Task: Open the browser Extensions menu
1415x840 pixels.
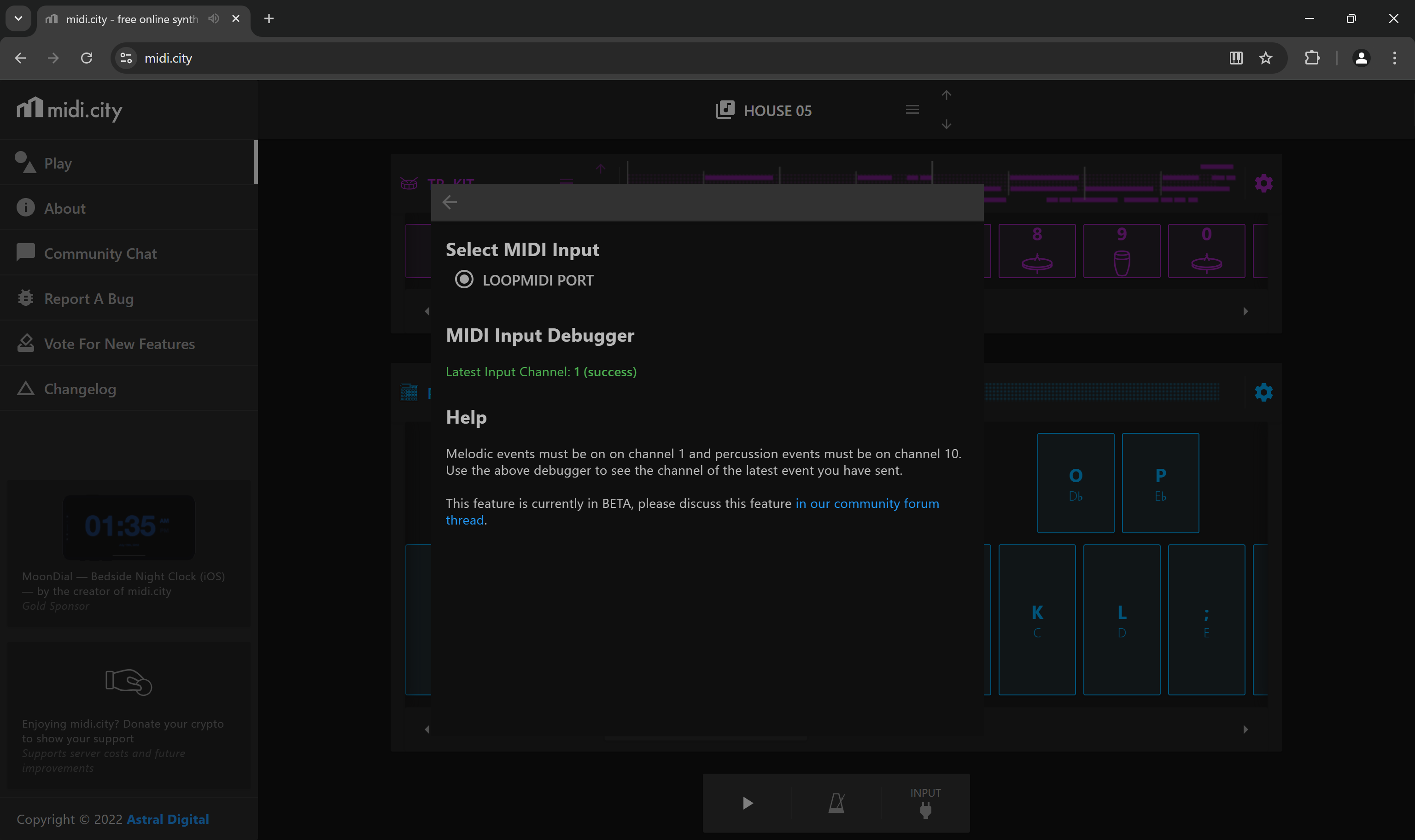Action: pos(1312,58)
